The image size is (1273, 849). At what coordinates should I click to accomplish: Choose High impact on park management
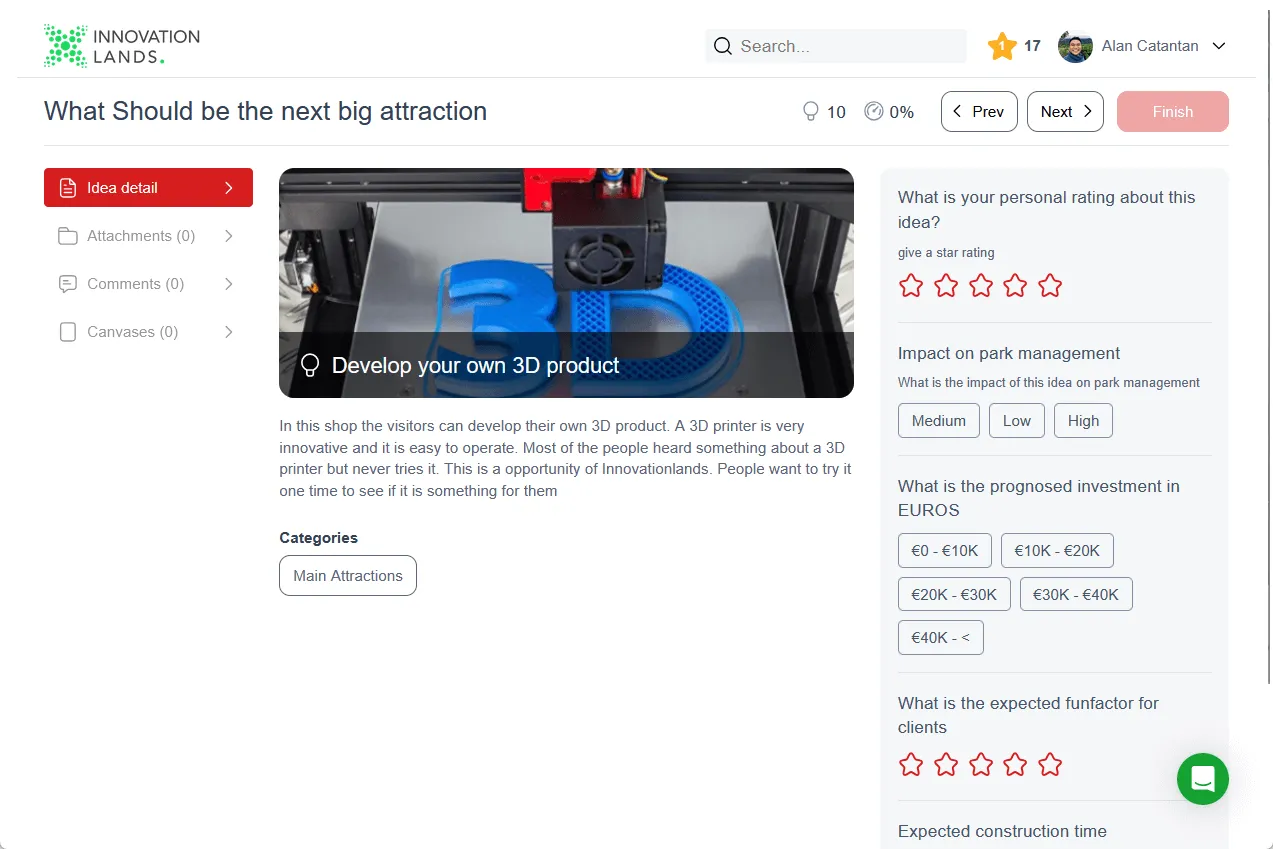(1083, 421)
